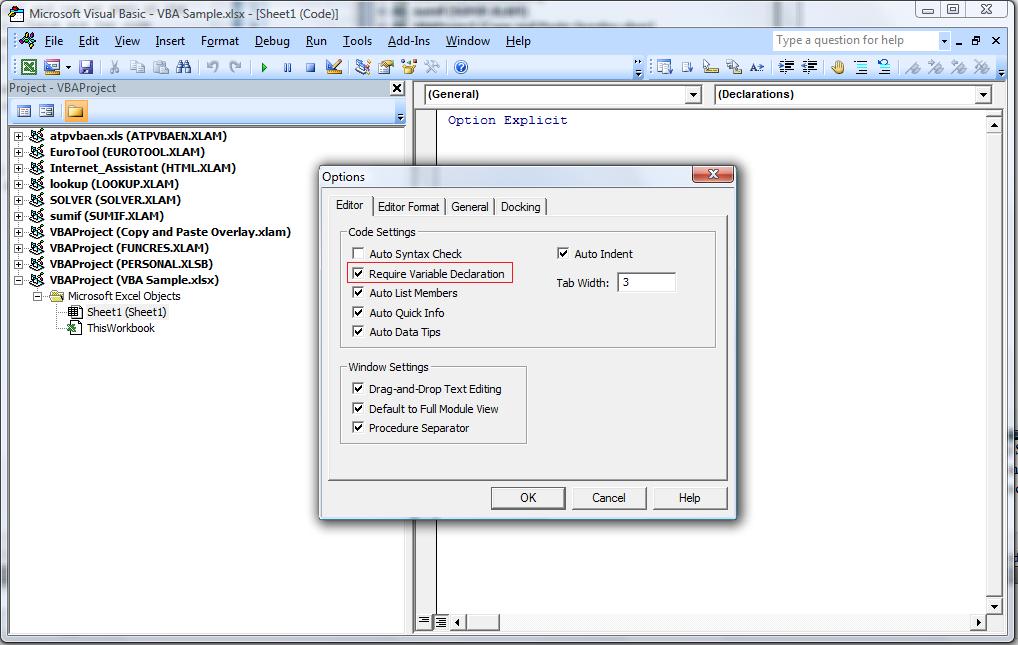1018x645 pixels.
Task: Click the Uncomment Block icon
Action: click(884, 67)
